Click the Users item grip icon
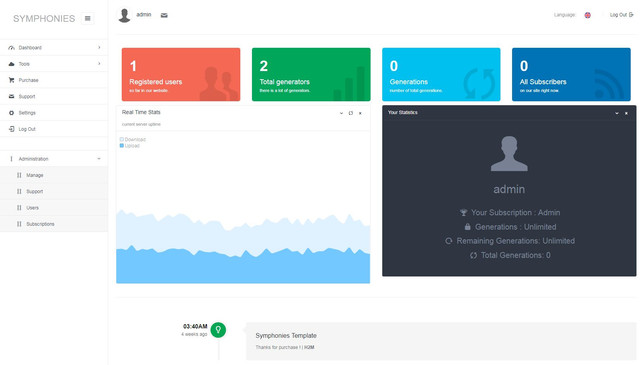This screenshot has height=365, width=640. pos(19,208)
